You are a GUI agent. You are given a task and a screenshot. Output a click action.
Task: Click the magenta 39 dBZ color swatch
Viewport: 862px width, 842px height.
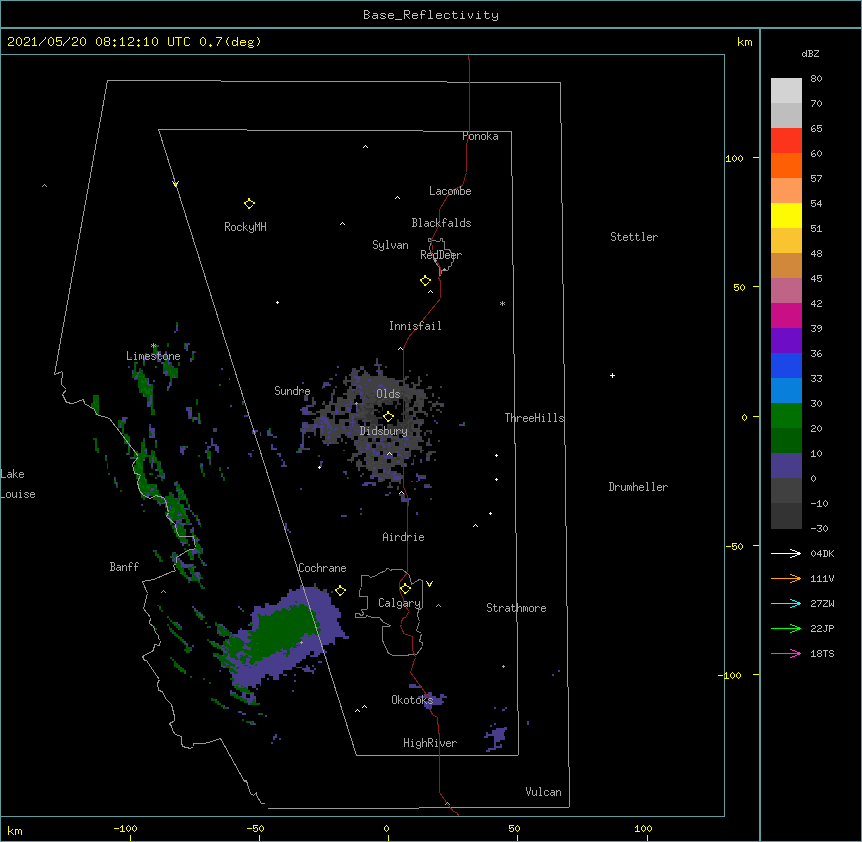(786, 315)
